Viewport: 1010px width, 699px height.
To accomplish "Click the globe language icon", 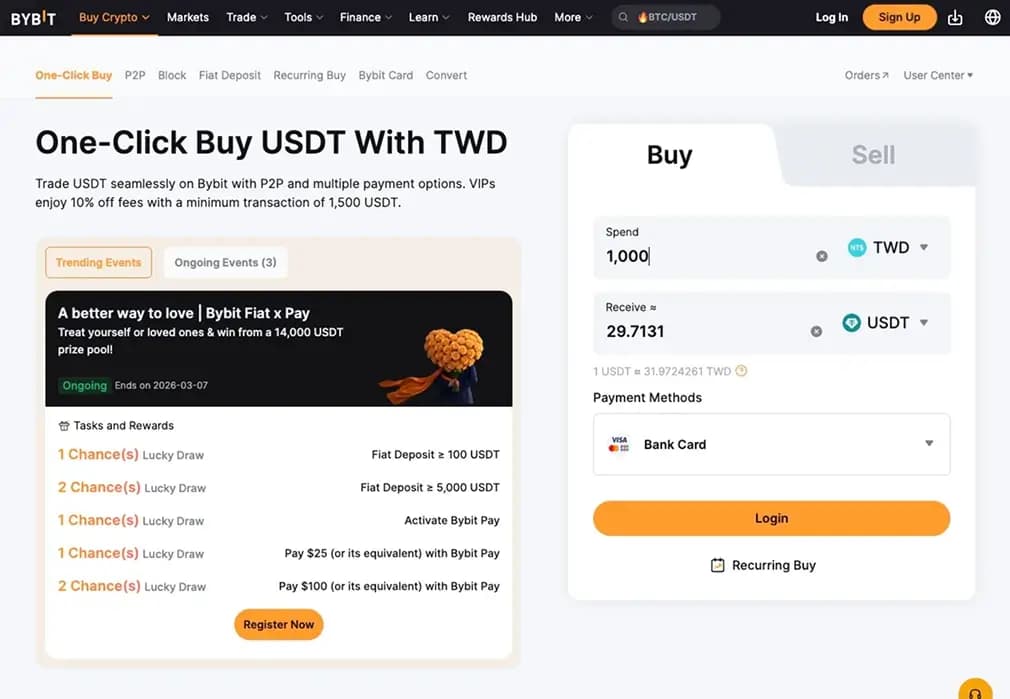I will (x=992, y=17).
